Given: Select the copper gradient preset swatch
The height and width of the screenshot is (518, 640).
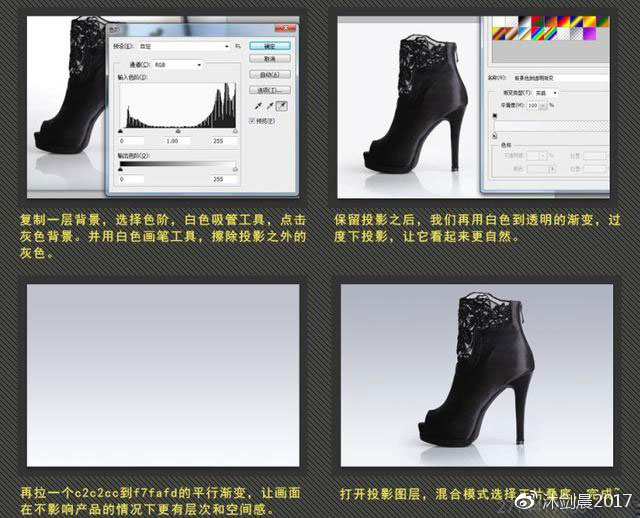Looking at the screenshot, I should pyautogui.click(x=512, y=34).
